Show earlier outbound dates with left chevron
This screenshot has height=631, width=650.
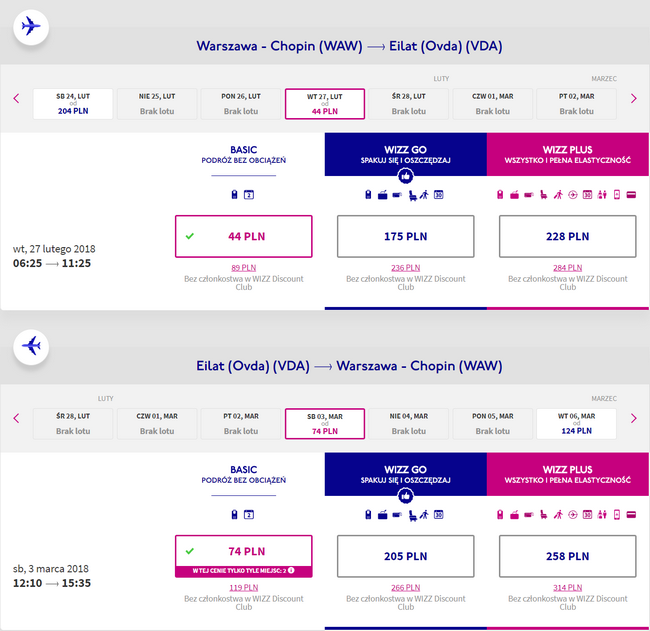pyautogui.click(x=16, y=98)
